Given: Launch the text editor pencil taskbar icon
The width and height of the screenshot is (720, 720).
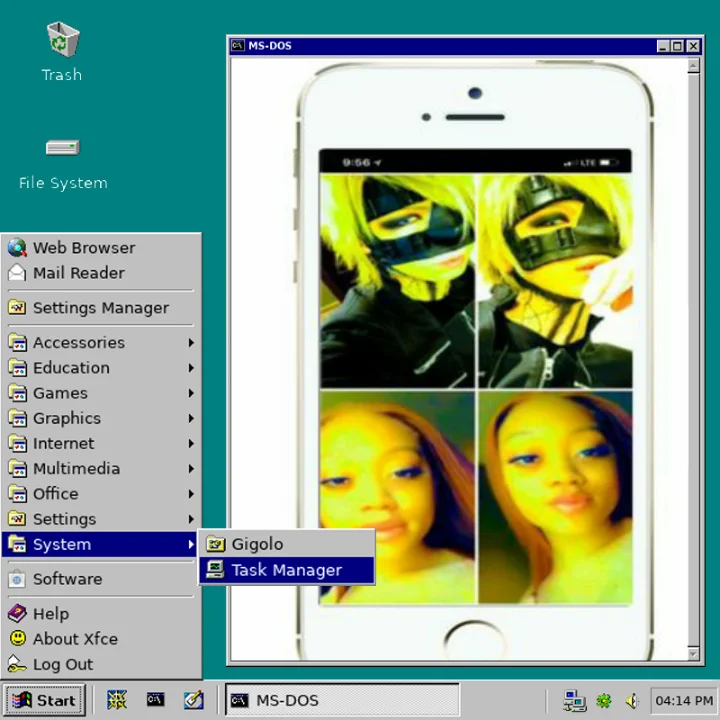Looking at the screenshot, I should (x=193, y=700).
